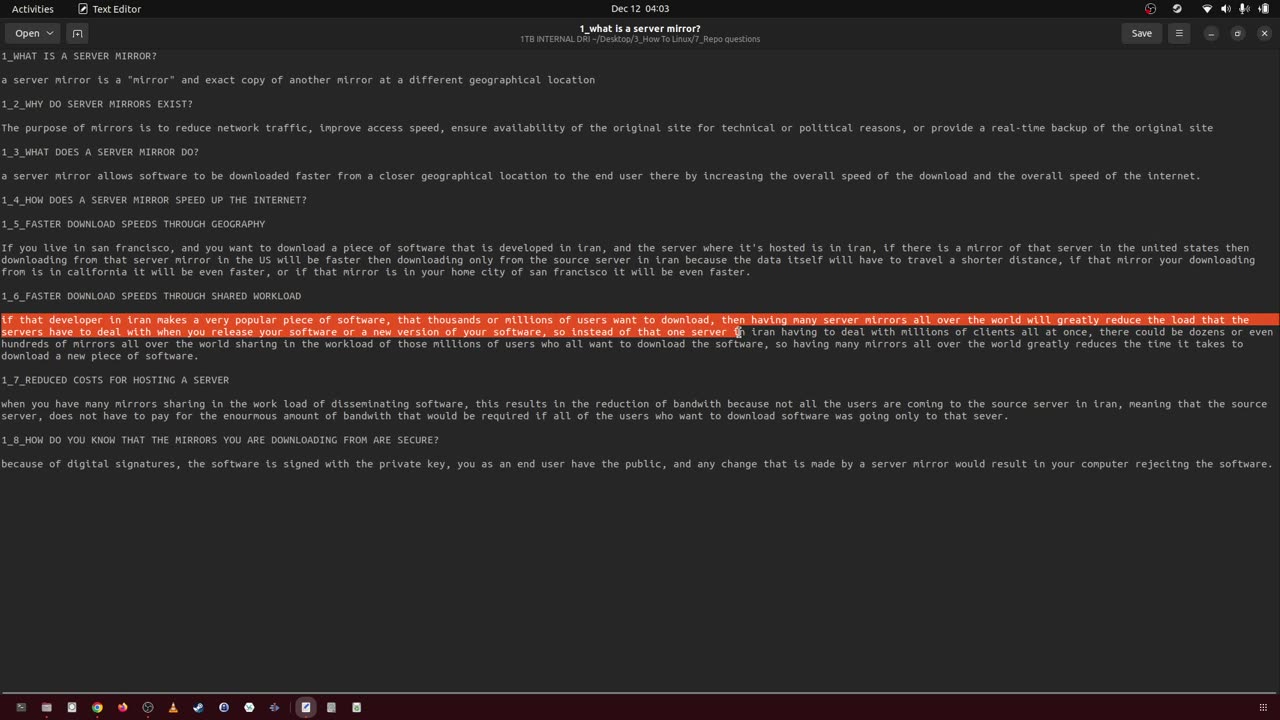
Task: Click line 'a server mirror allows software'
Action: pos(601,176)
